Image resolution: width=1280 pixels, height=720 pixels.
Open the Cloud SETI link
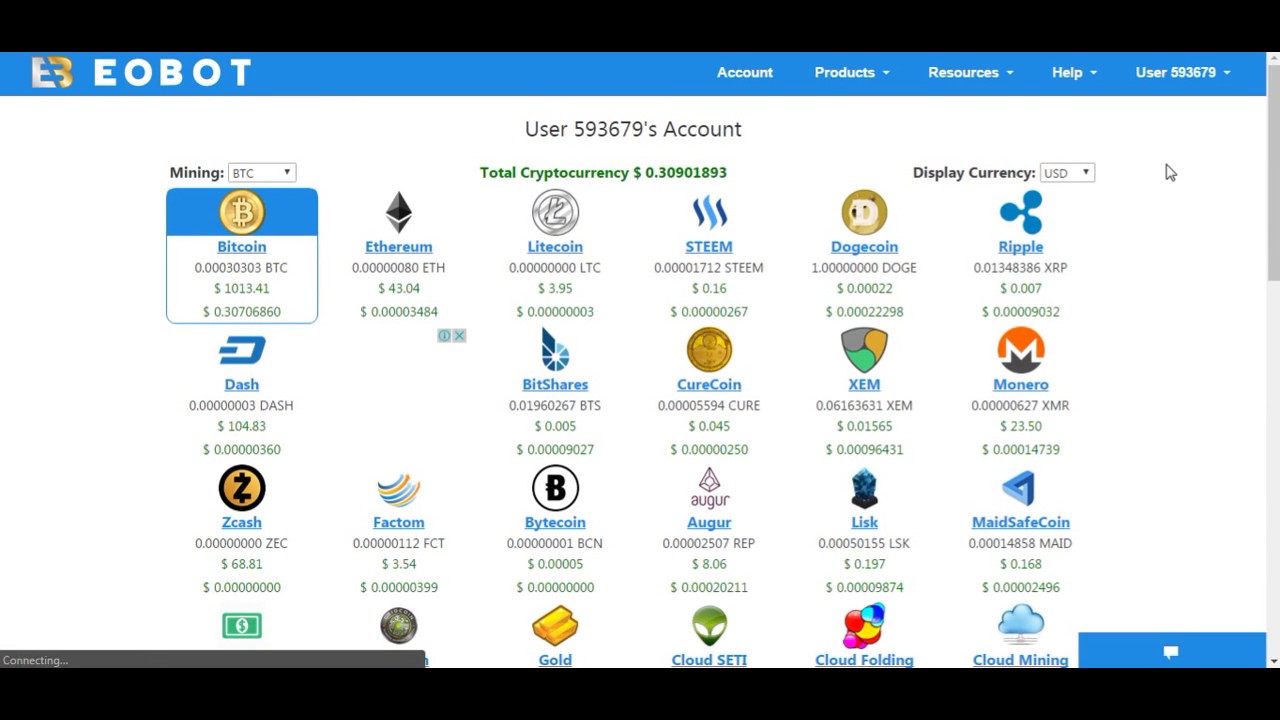[x=709, y=660]
